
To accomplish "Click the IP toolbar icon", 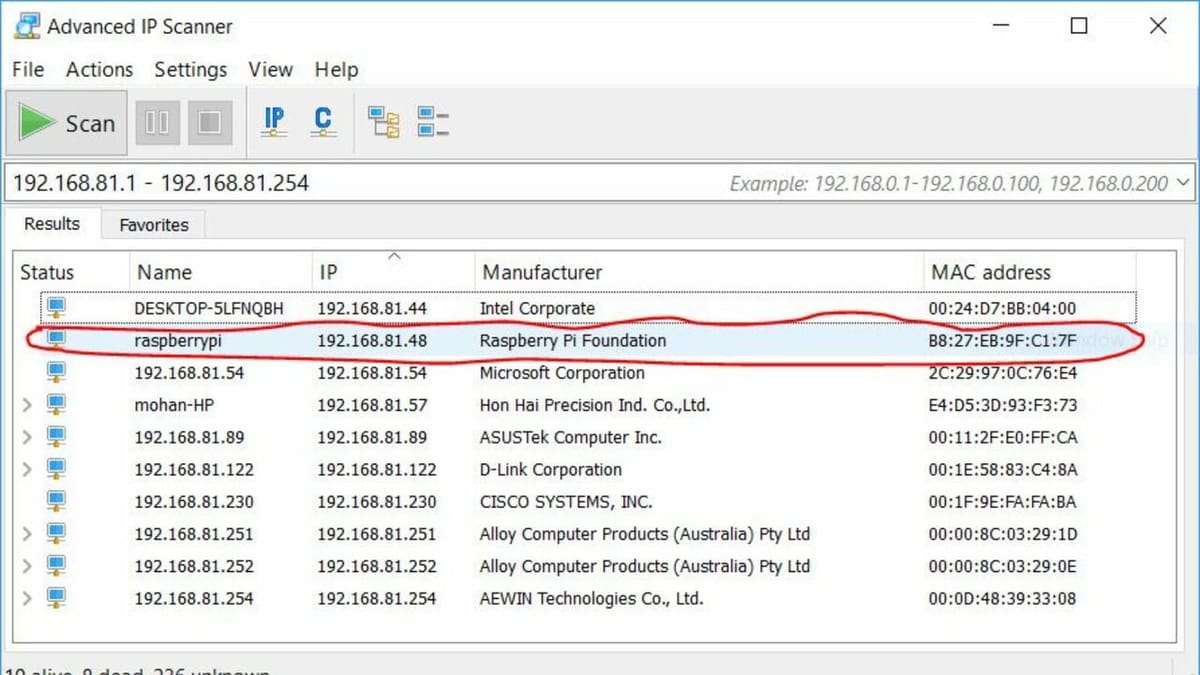I will click(274, 122).
